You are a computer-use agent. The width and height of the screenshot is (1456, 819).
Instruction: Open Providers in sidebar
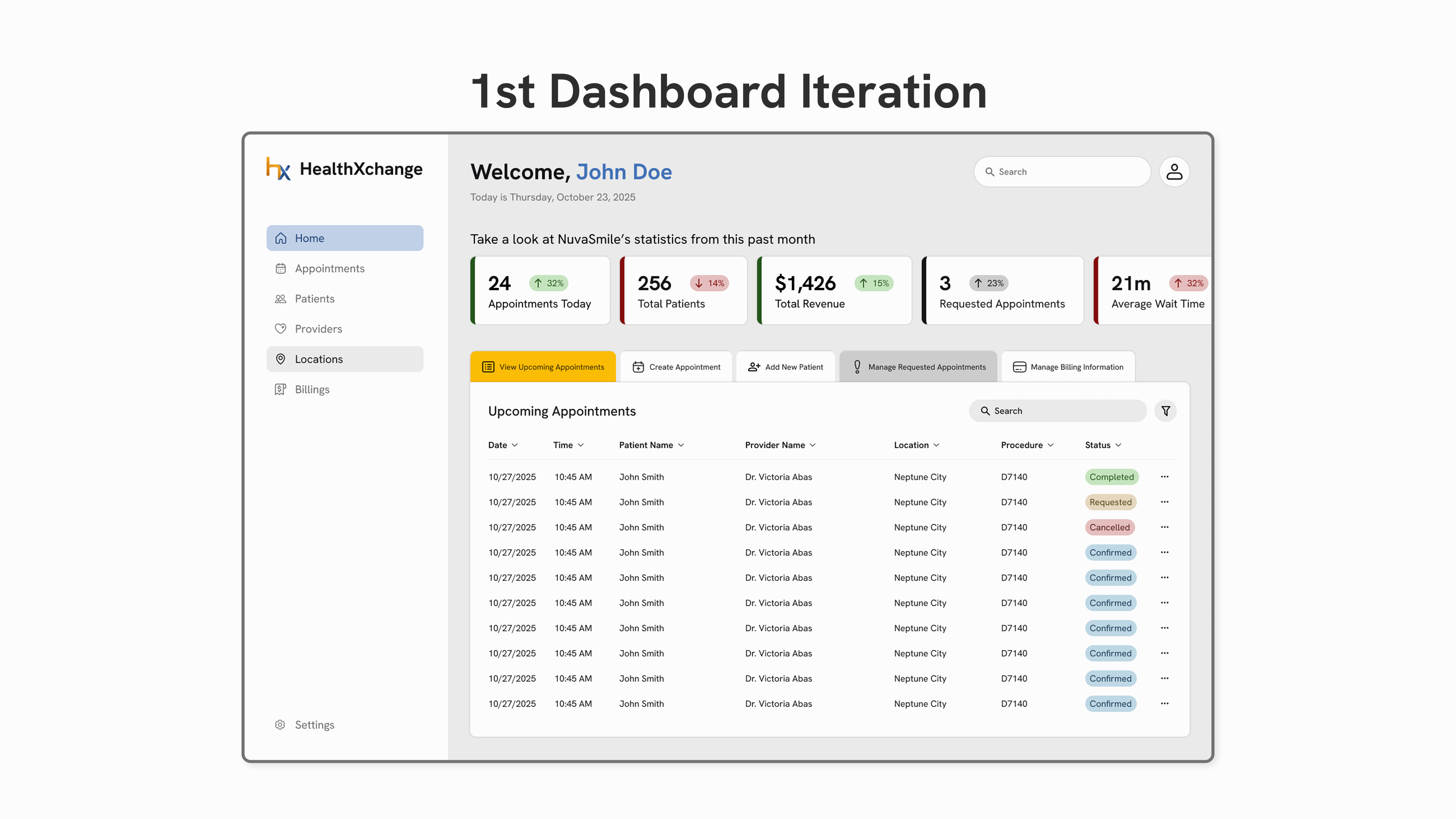345,329
